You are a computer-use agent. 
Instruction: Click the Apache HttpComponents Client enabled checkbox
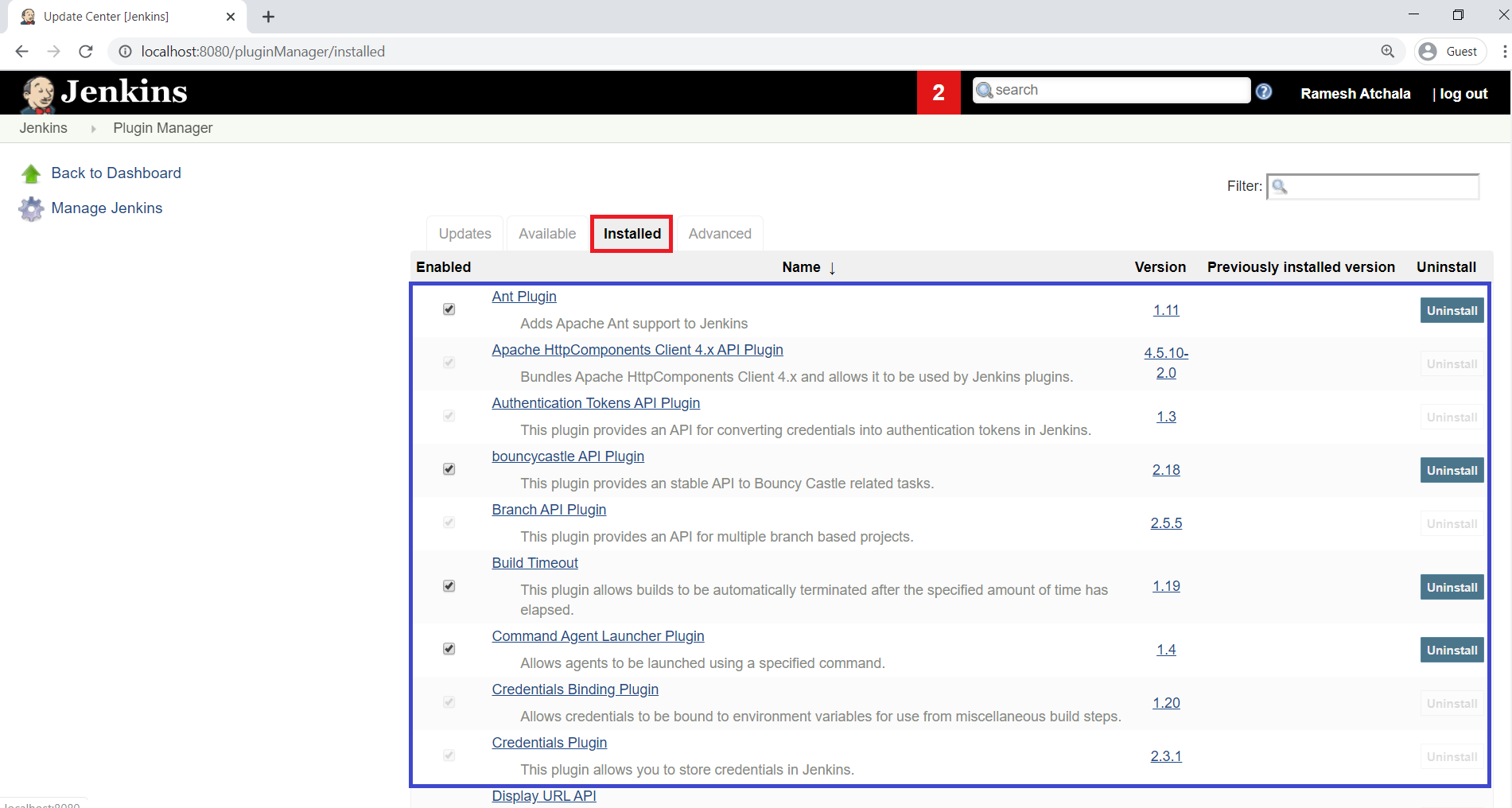(449, 363)
